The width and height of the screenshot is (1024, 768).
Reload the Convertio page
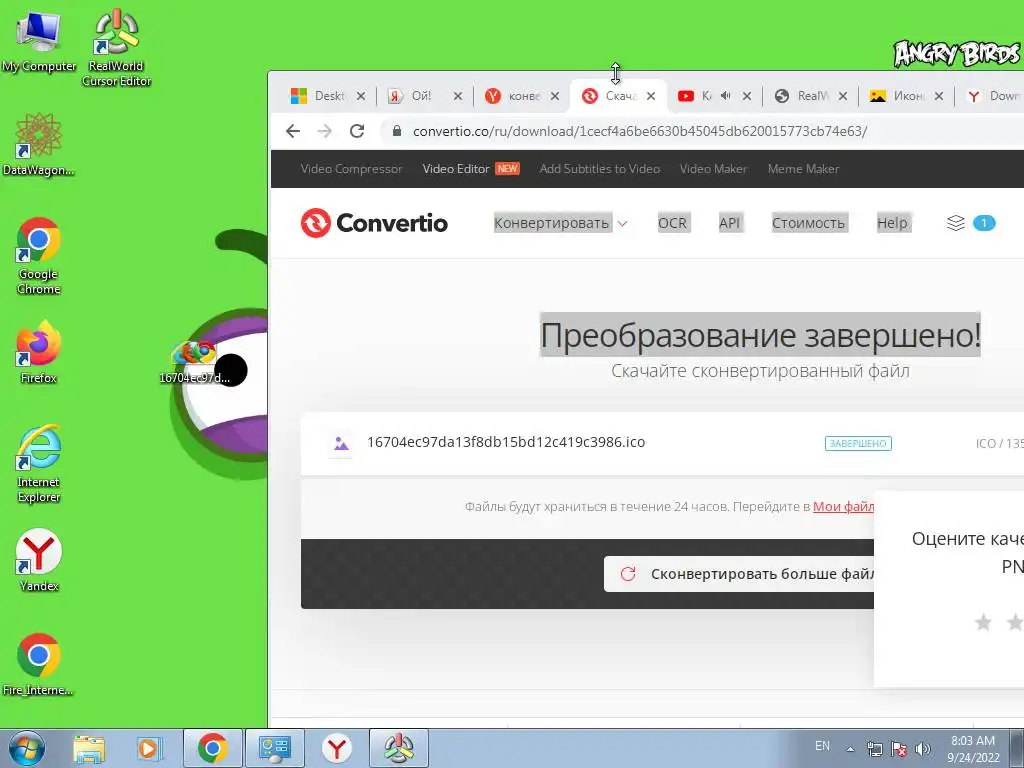point(357,131)
